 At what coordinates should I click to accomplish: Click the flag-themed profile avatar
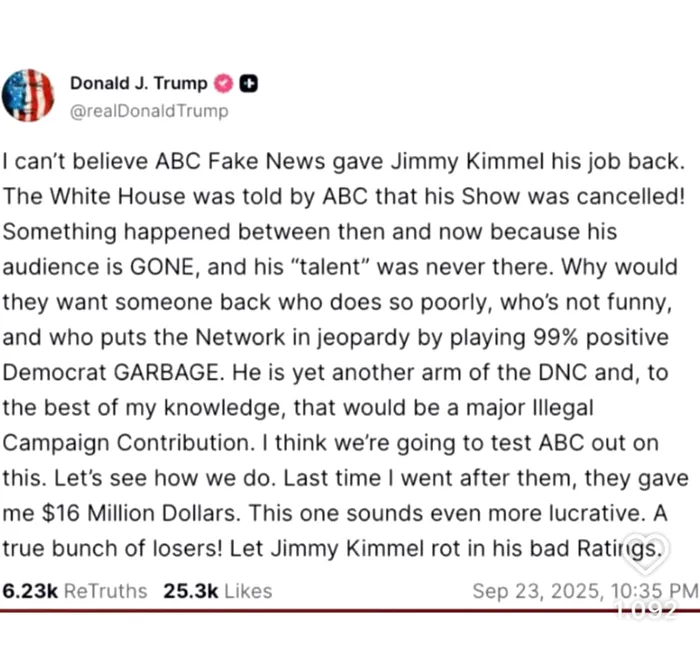(29, 94)
